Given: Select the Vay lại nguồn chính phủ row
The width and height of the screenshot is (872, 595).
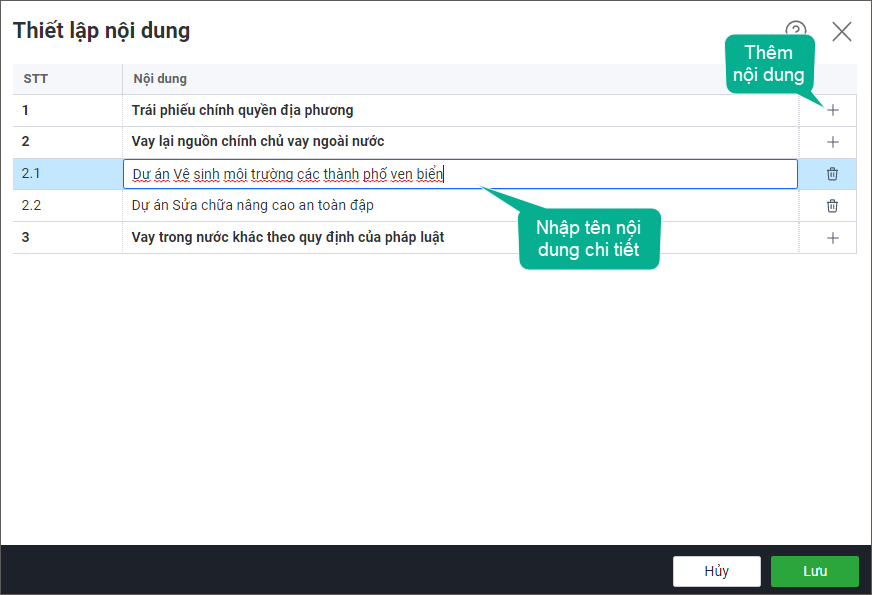Looking at the screenshot, I should pos(258,142).
